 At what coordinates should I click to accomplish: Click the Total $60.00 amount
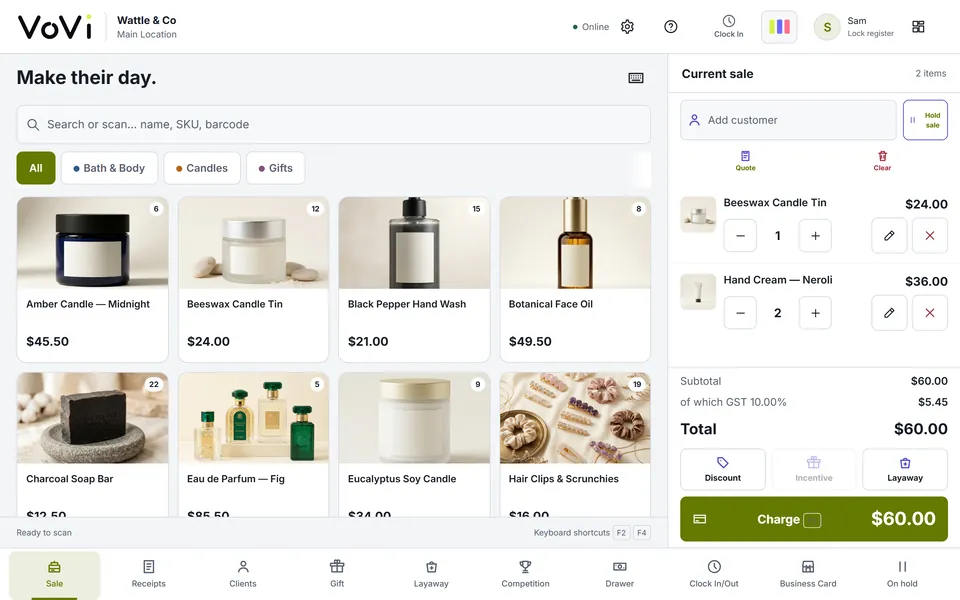[x=920, y=429]
